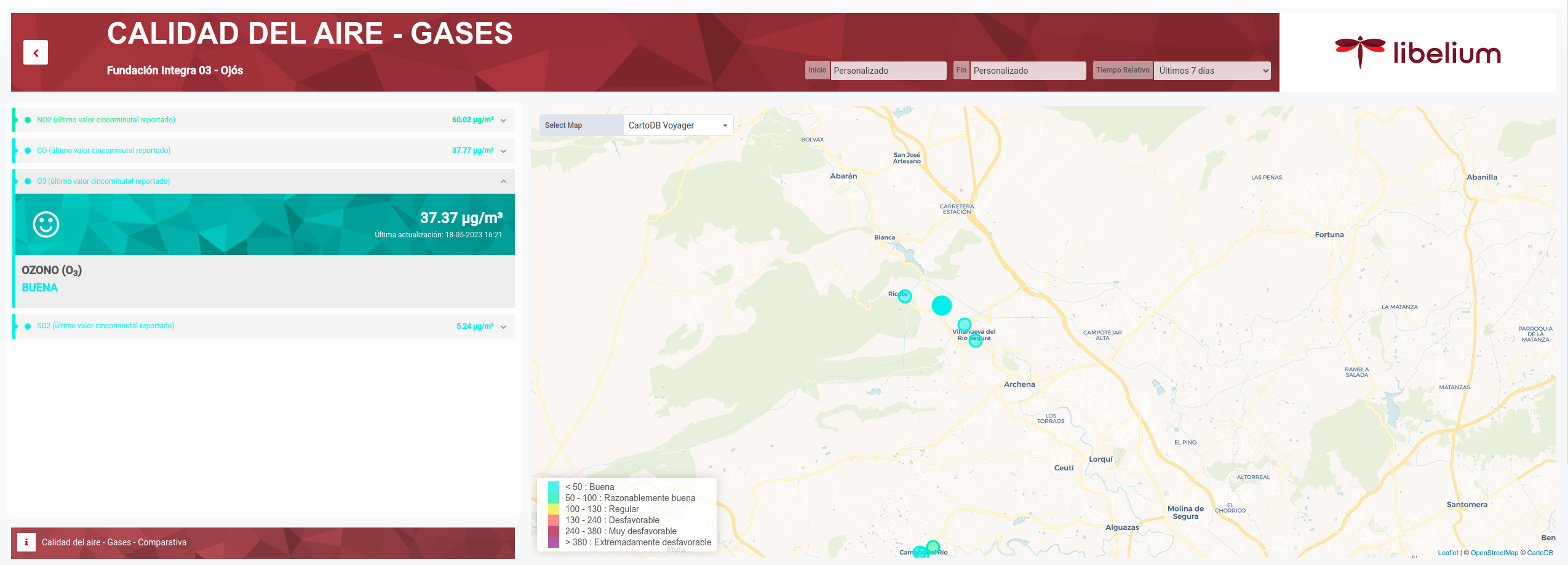Click the Buena cyan legend swatch

554,487
